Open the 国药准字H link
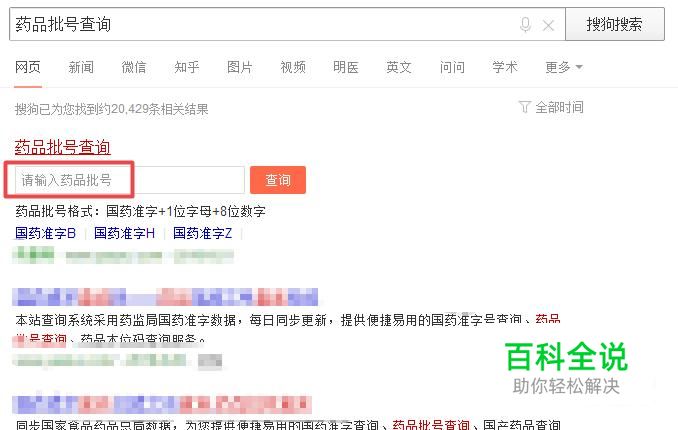The image size is (678, 430). click(x=125, y=233)
